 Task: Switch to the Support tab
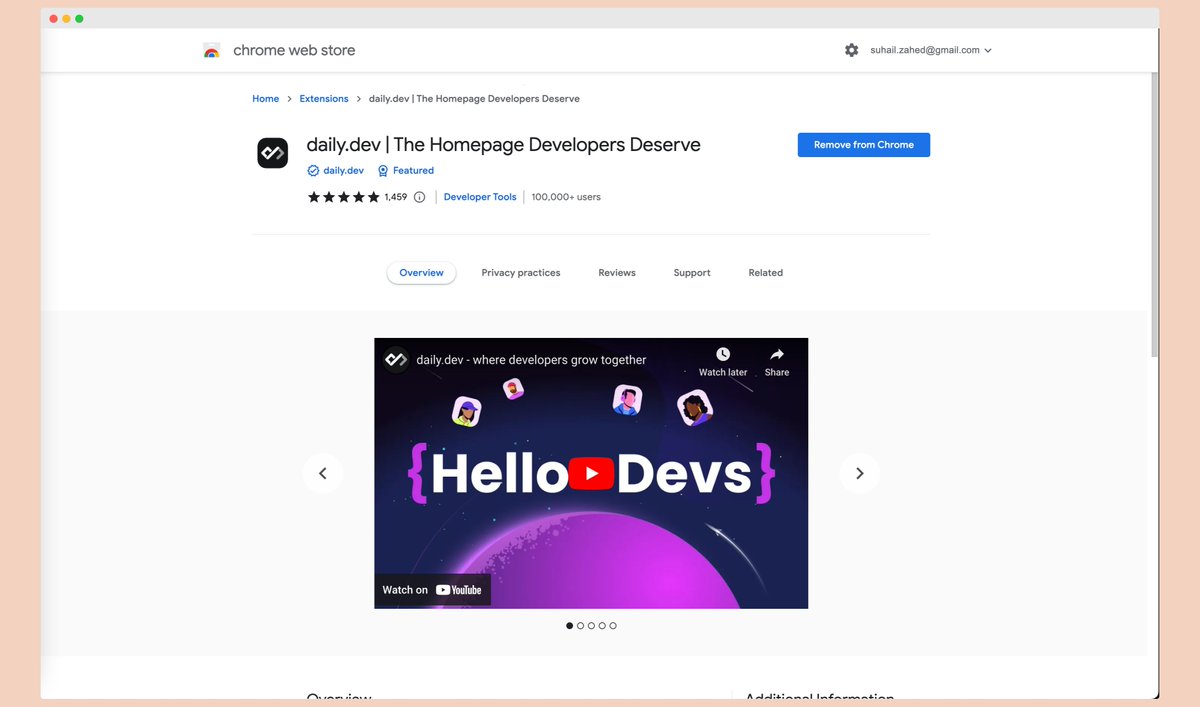pyautogui.click(x=692, y=273)
